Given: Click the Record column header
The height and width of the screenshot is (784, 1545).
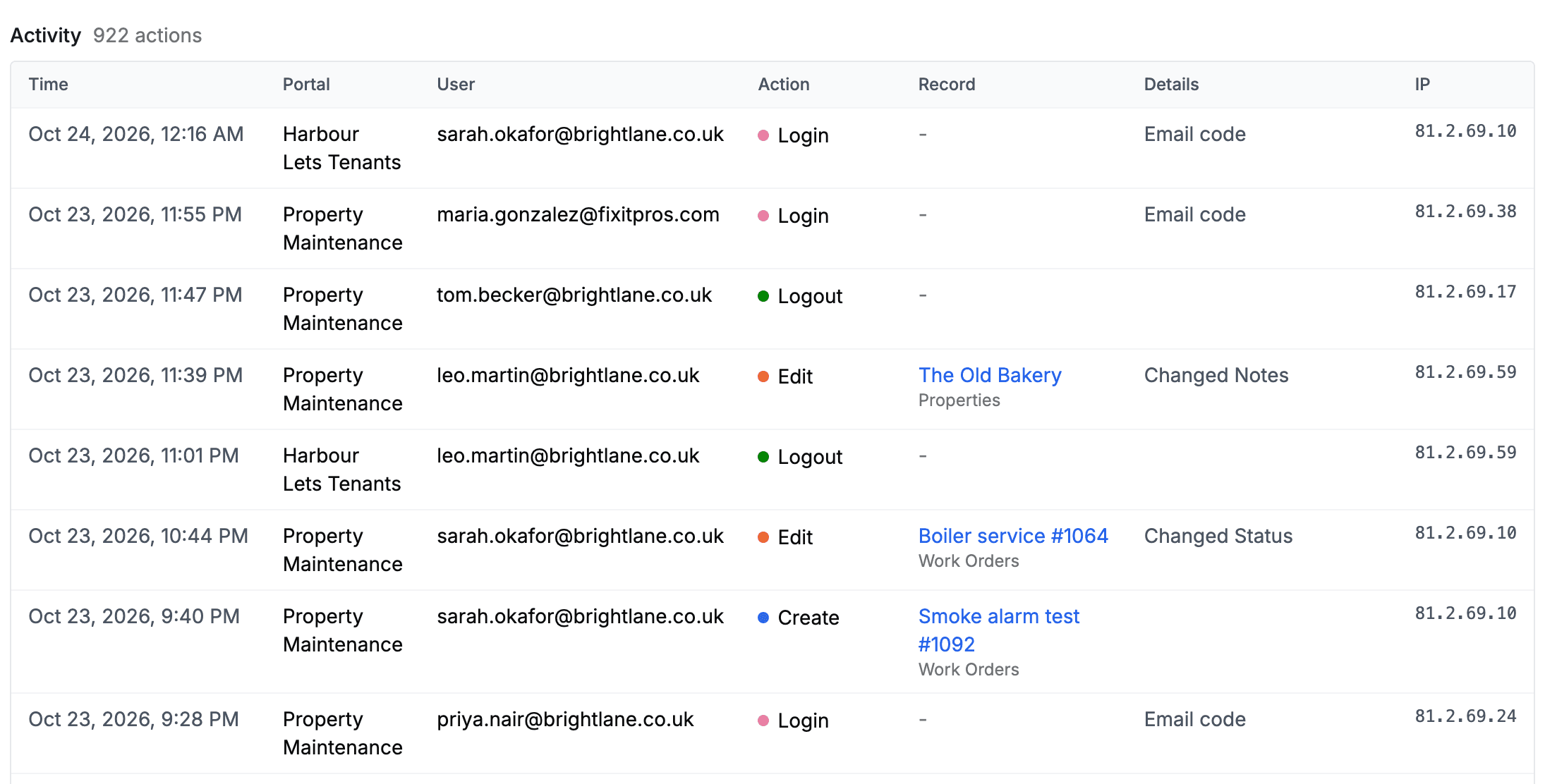Looking at the screenshot, I should [x=947, y=85].
